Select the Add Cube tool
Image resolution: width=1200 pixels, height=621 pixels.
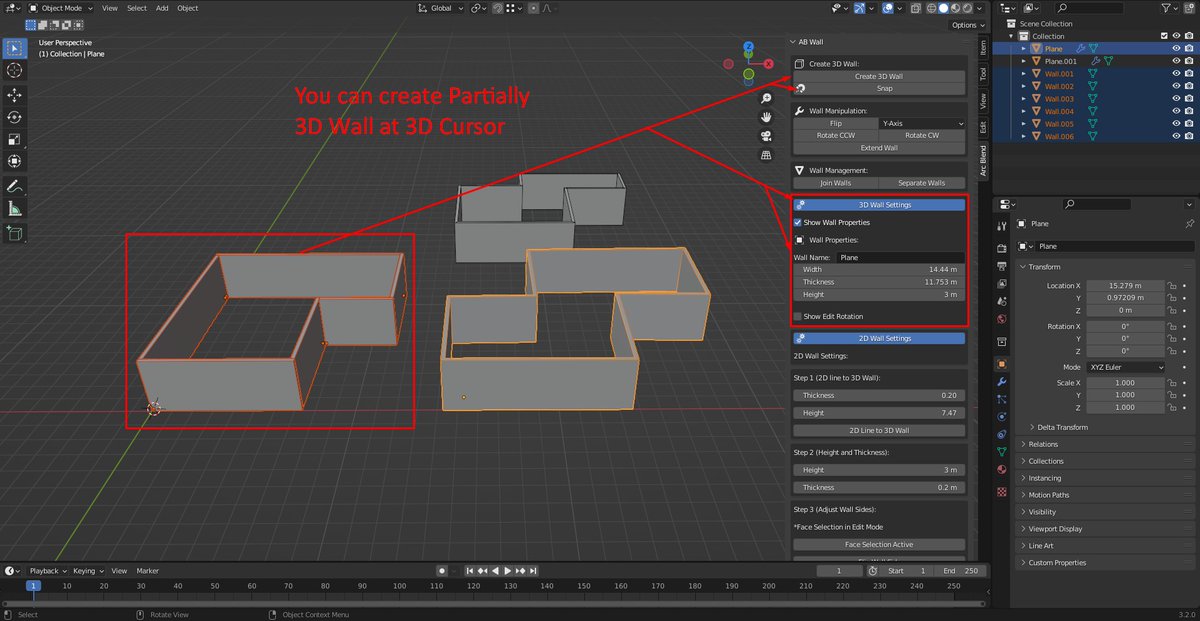[x=15, y=234]
